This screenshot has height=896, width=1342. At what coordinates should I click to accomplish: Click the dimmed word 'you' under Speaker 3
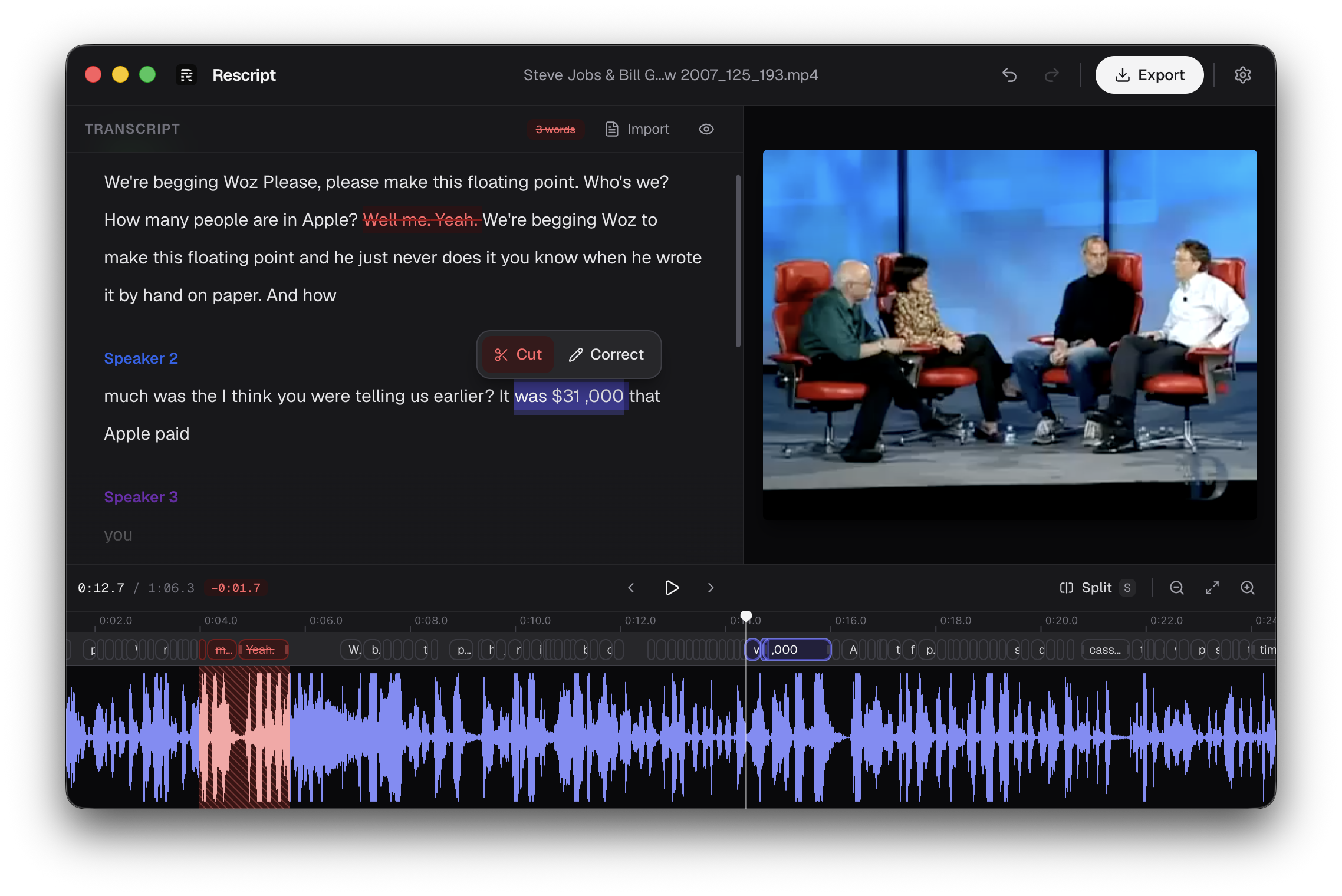[x=118, y=535]
